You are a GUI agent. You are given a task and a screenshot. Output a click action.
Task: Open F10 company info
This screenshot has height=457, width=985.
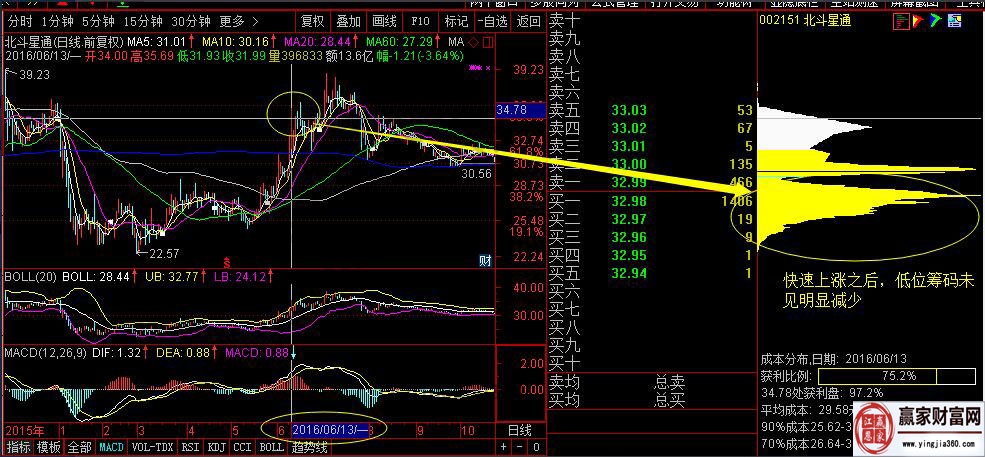[420, 21]
